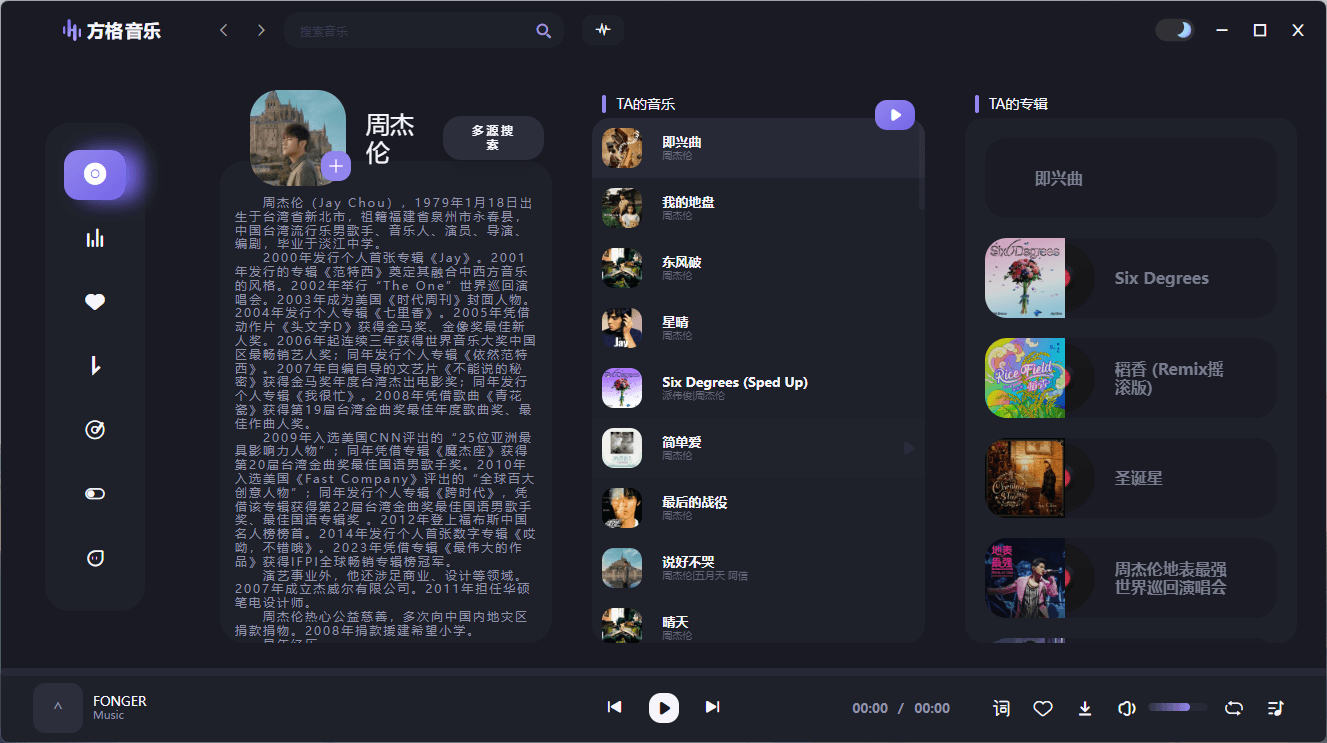Click the 多源搜索 button
Image resolution: width=1327 pixels, height=743 pixels.
pos(493,138)
